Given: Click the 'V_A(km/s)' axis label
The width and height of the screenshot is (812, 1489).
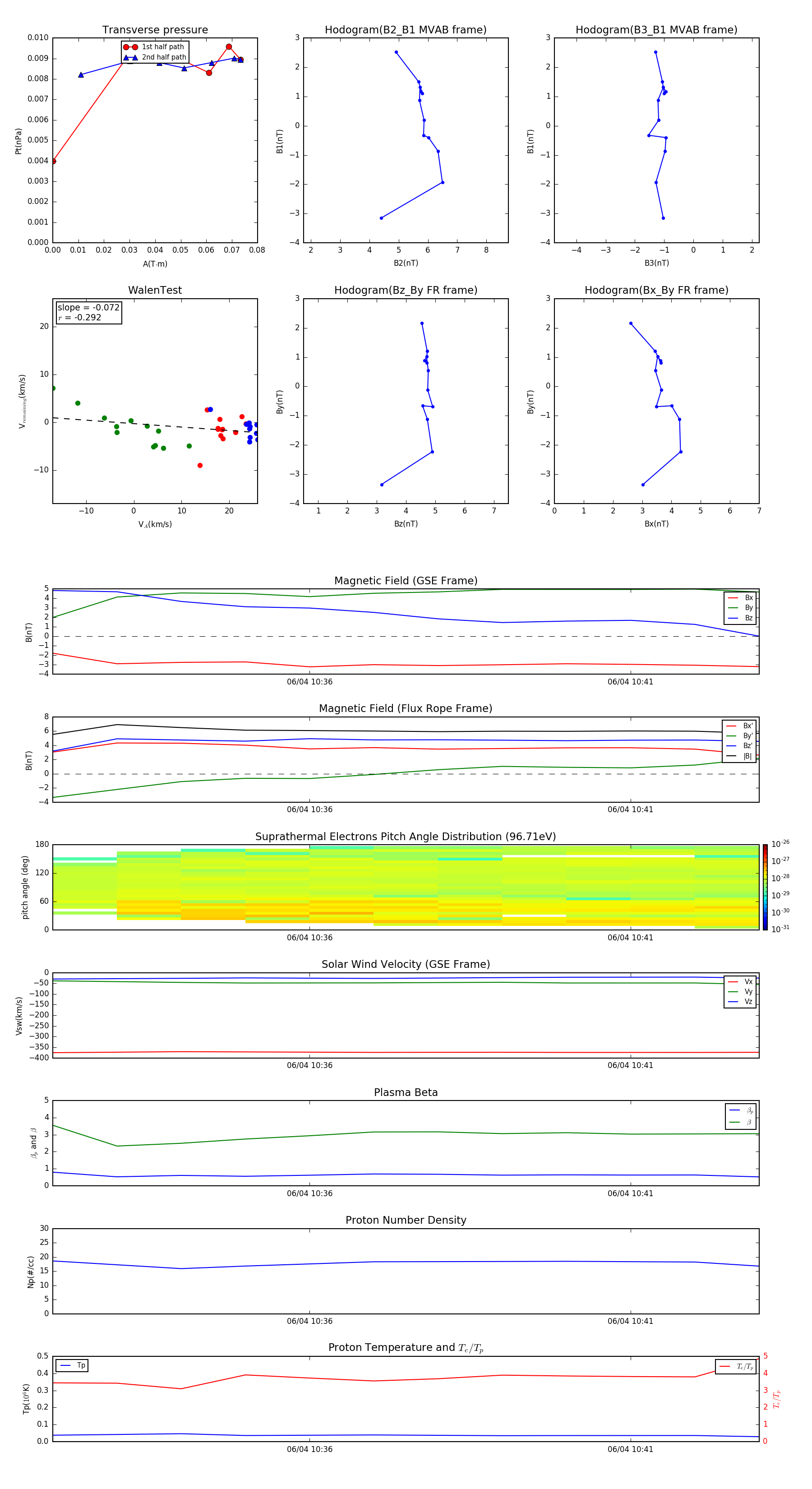Looking at the screenshot, I should click(x=155, y=524).
